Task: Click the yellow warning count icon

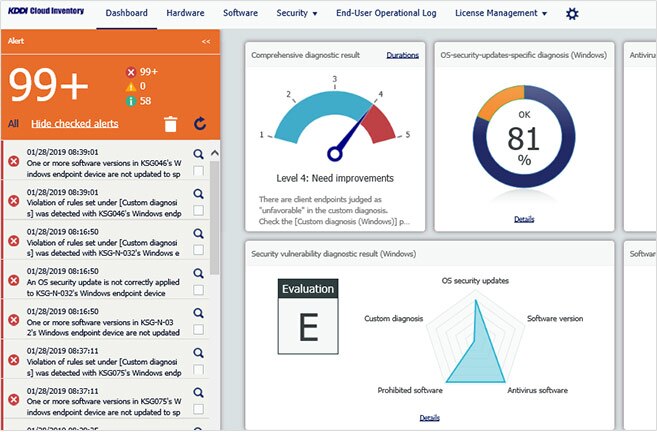Action: pyautogui.click(x=131, y=86)
